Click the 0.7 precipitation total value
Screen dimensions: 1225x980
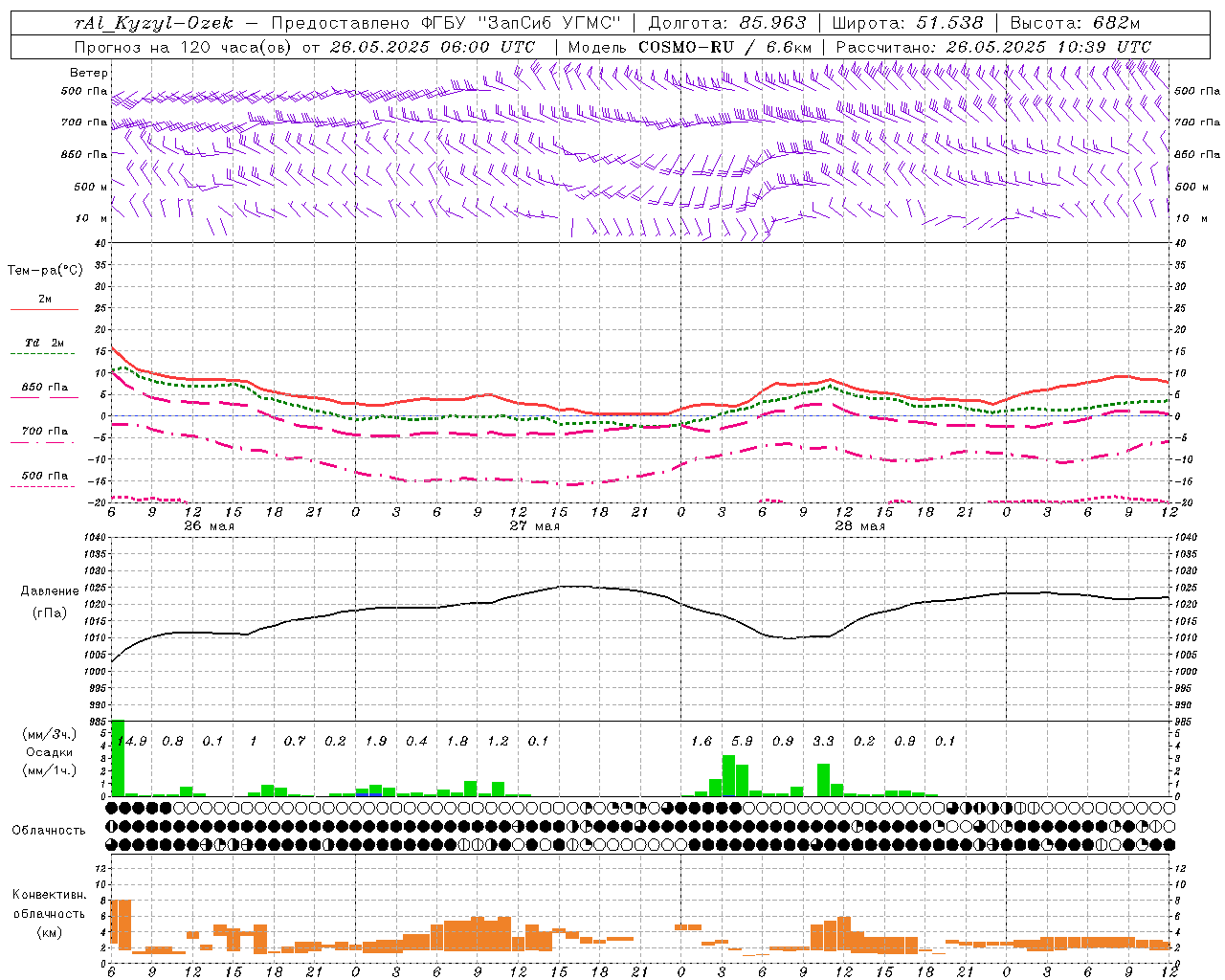[x=295, y=742]
